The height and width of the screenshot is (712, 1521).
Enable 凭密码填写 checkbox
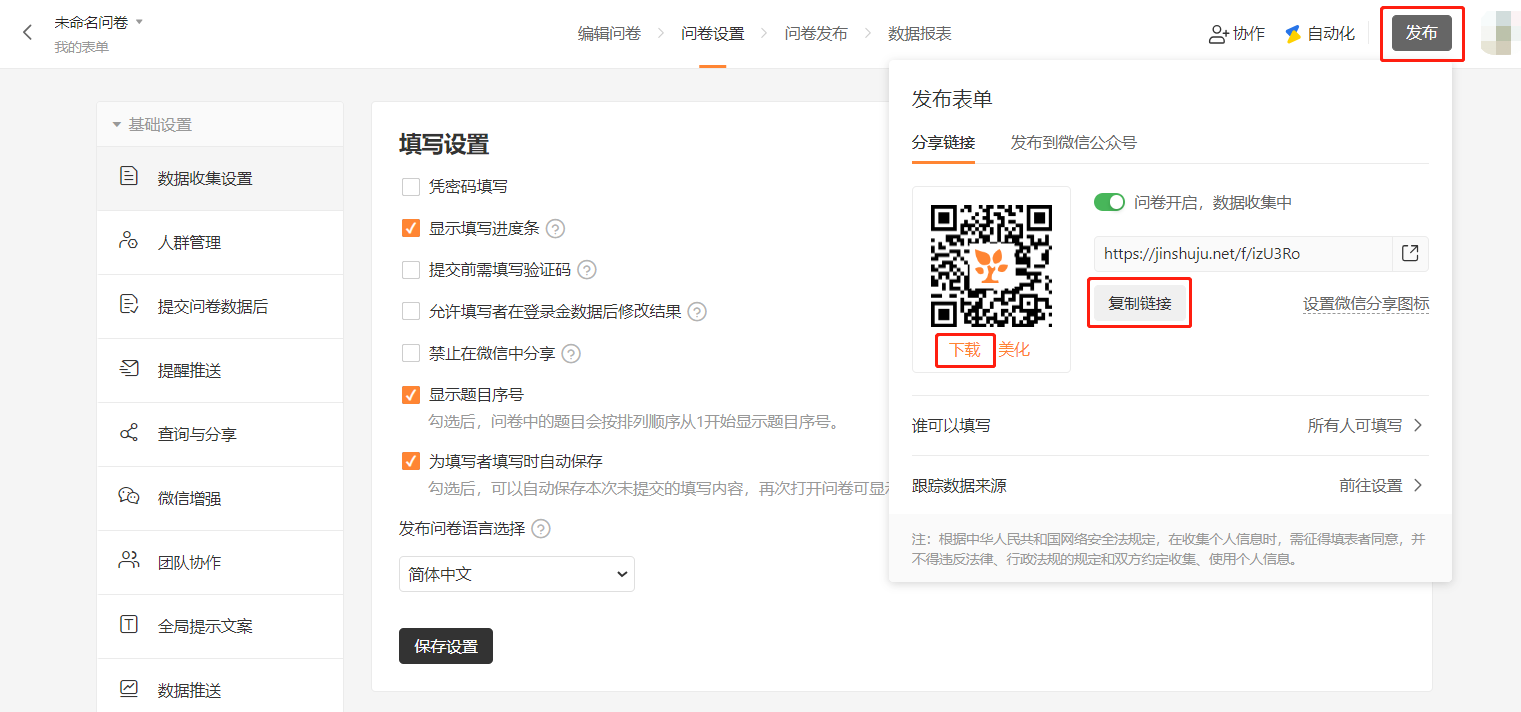[x=410, y=186]
